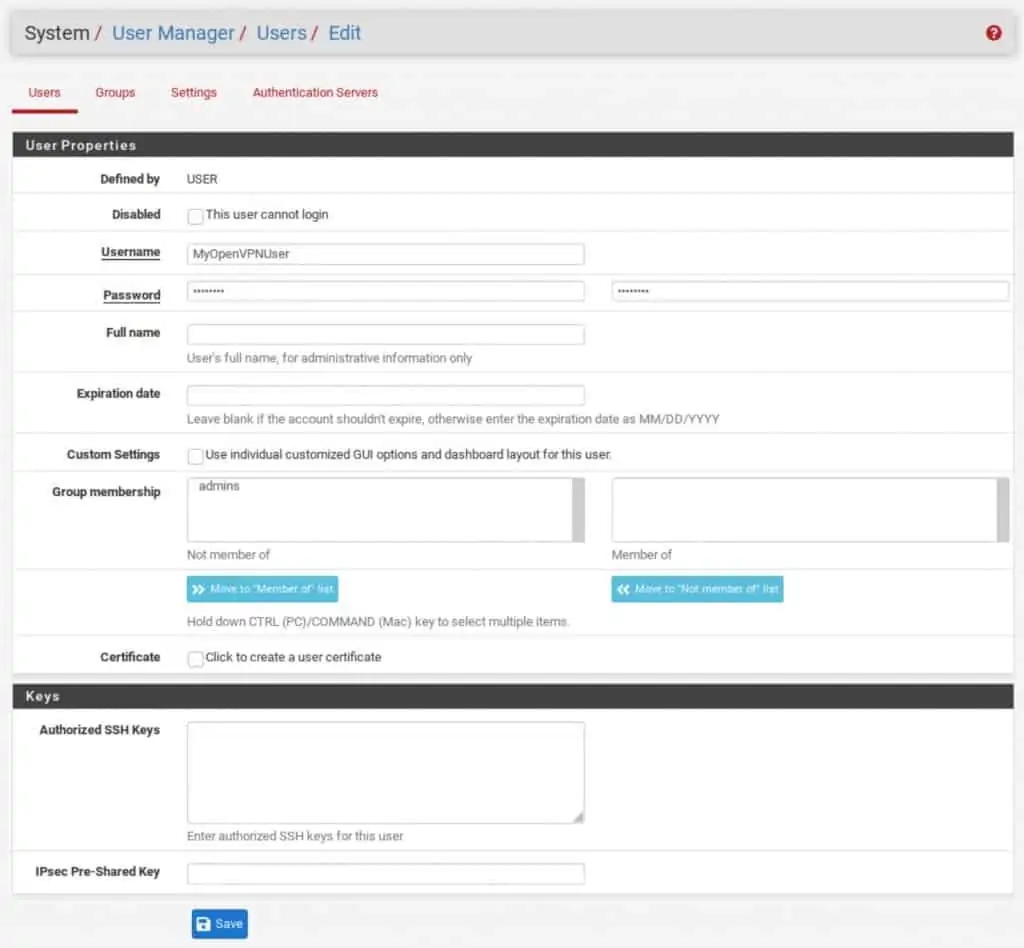The image size is (1024, 948).
Task: Click the Username input field
Action: tap(385, 254)
